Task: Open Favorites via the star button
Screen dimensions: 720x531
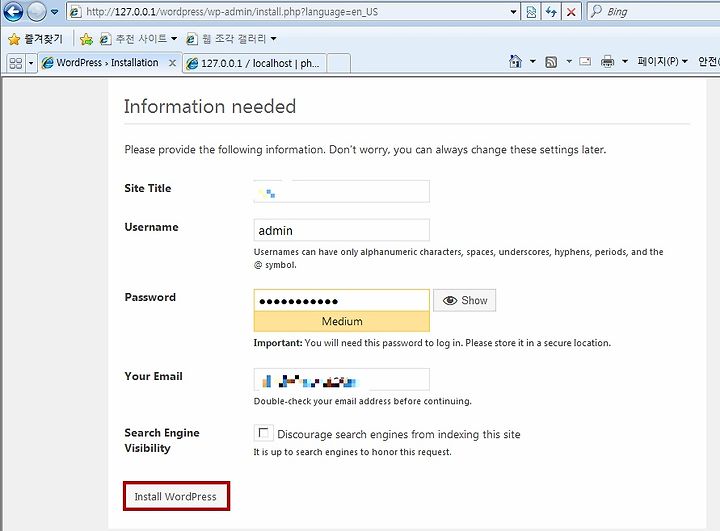Action: click(x=35, y=39)
